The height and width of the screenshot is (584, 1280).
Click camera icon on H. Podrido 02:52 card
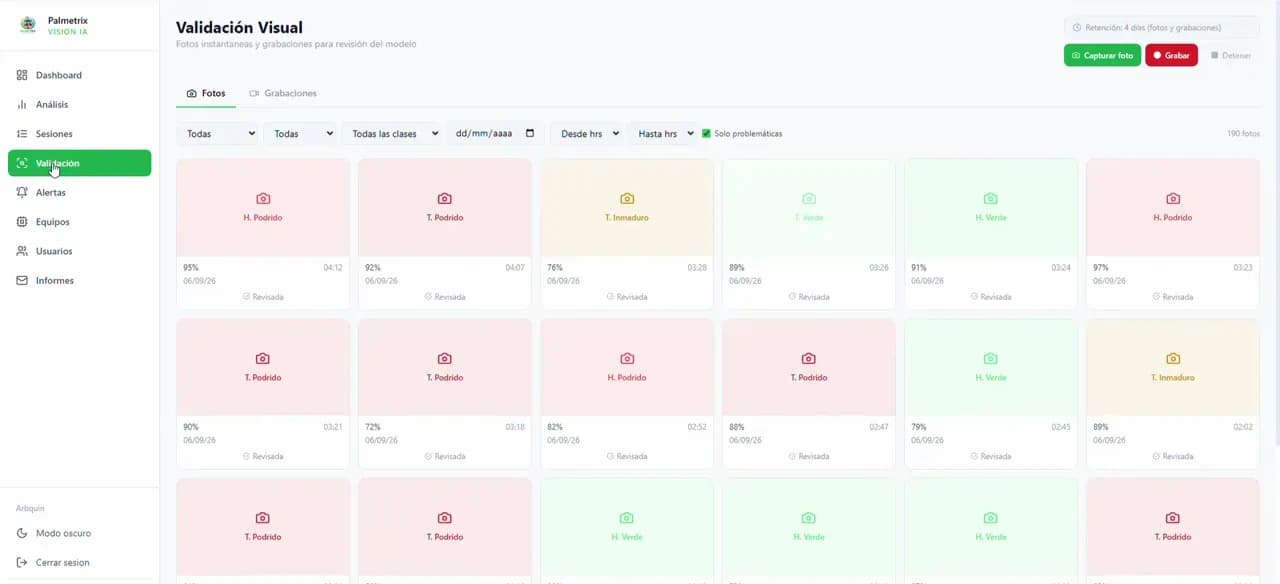tap(627, 358)
